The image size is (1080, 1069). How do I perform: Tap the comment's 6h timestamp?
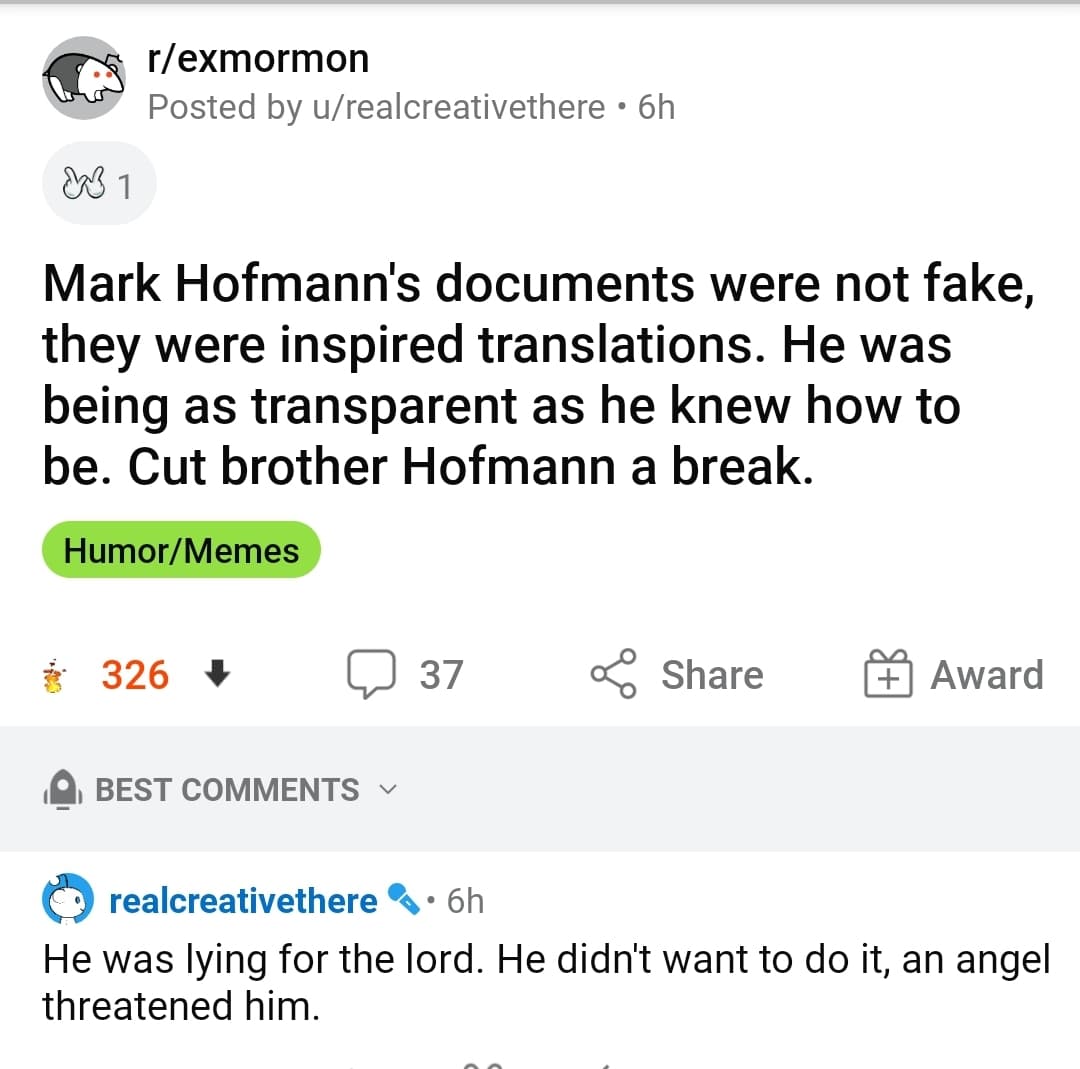[465, 901]
